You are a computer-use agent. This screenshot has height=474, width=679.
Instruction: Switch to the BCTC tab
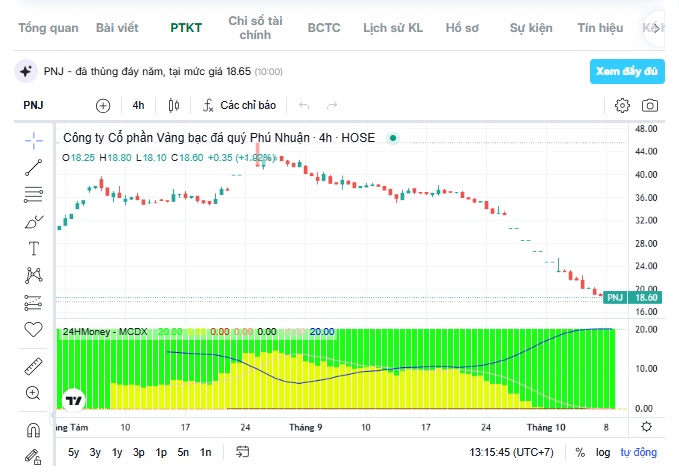point(324,28)
